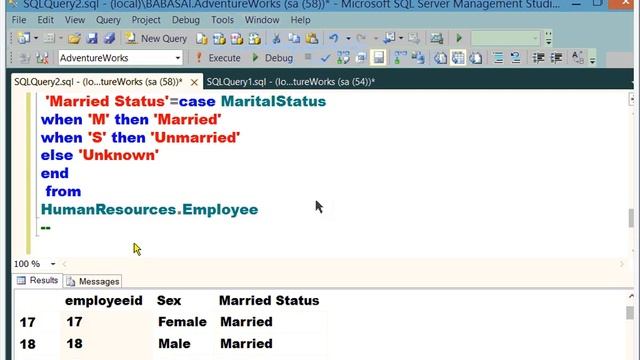Screen dimensions: 640x360
Task: Switch to the Messages tab
Action: 93,281
